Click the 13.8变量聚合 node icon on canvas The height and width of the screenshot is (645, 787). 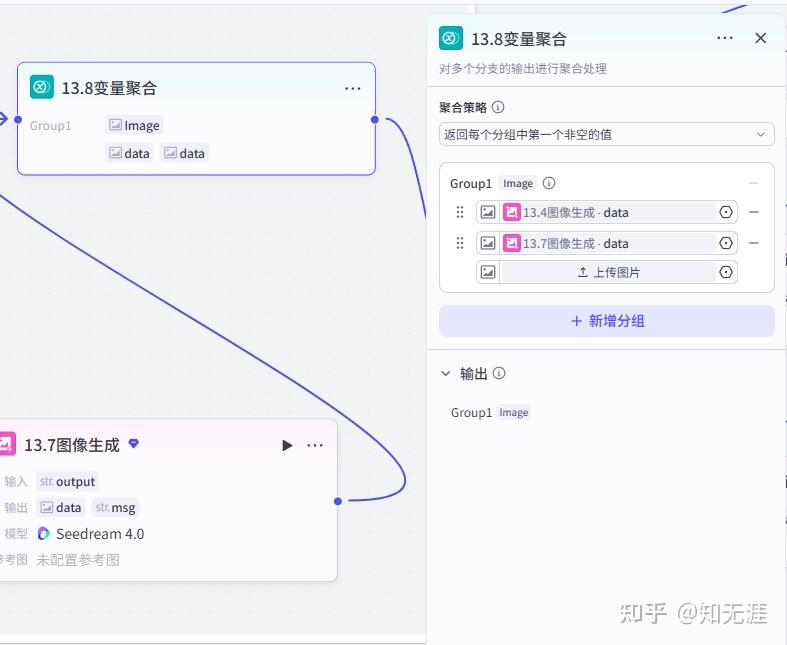coord(42,87)
